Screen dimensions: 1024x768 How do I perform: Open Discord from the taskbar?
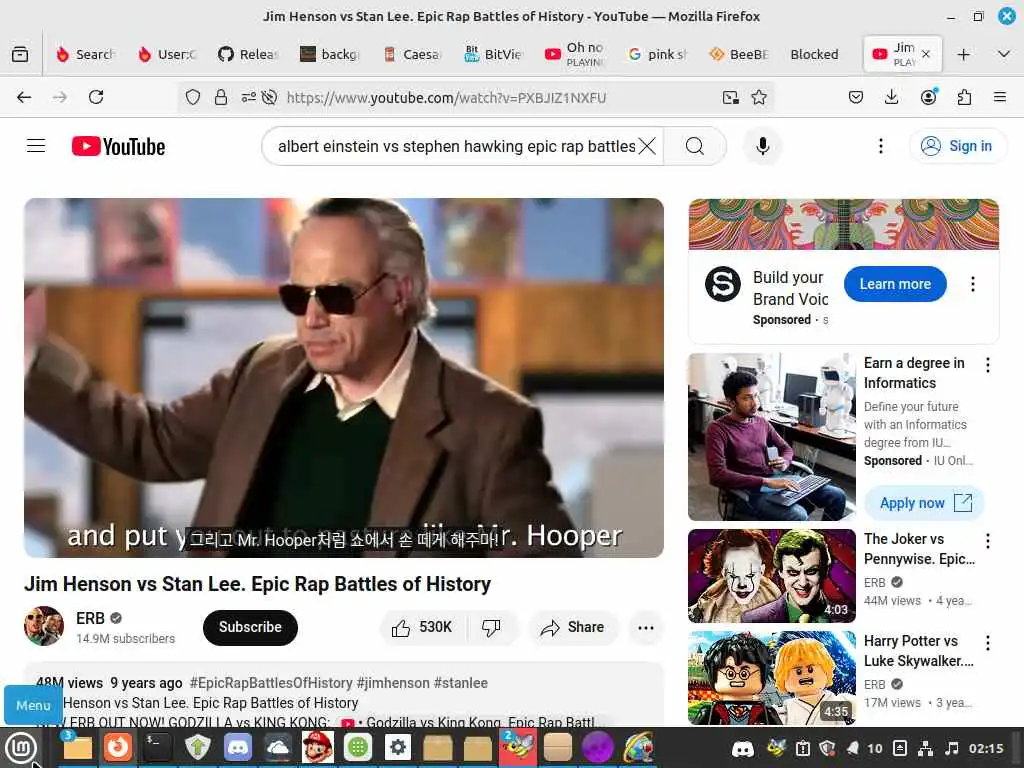coord(238,747)
